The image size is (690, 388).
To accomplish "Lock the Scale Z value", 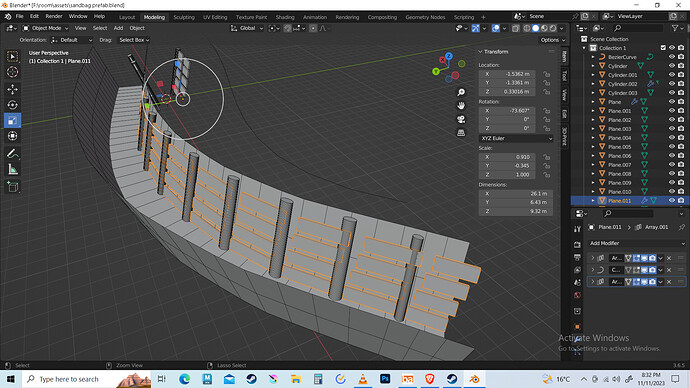I will 547,175.
